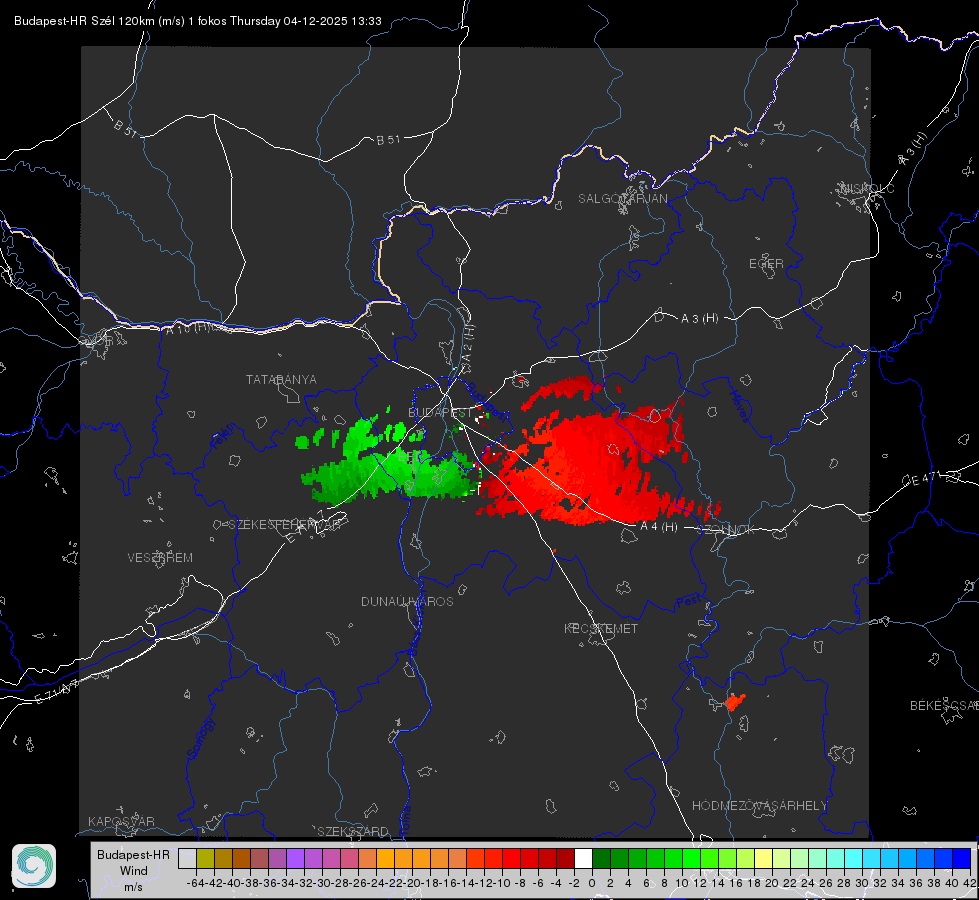
Task: Select the BÉKÉSCSABA city label
Action: (944, 705)
